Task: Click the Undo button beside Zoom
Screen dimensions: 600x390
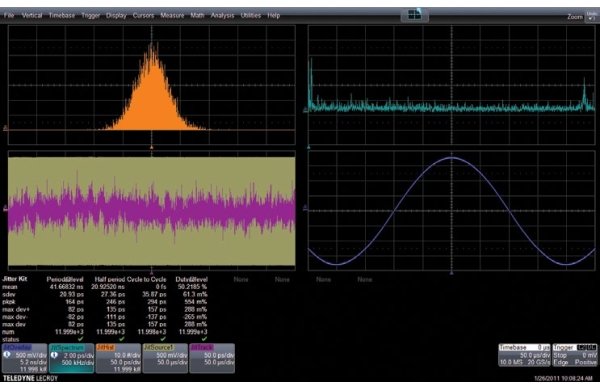Action: click(x=591, y=16)
